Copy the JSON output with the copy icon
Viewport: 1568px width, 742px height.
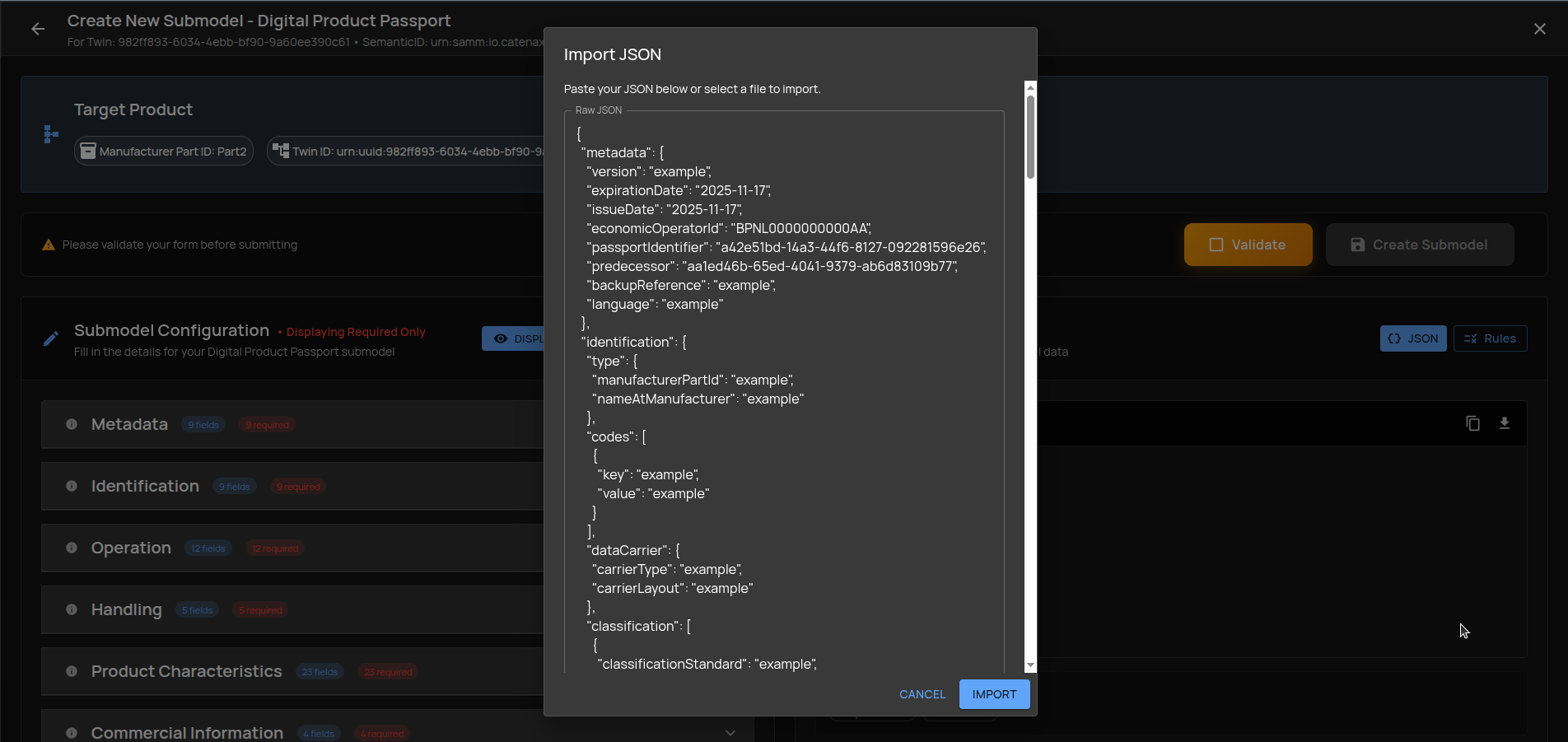pyautogui.click(x=1473, y=422)
